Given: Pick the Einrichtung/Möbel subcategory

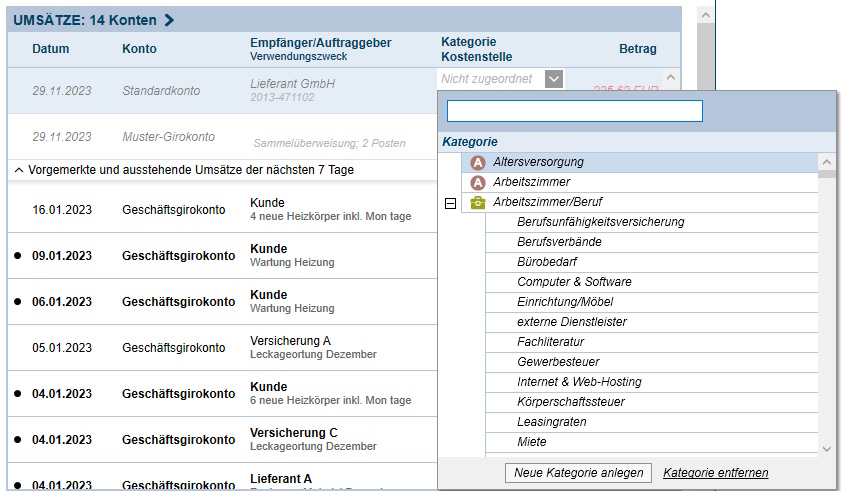Looking at the screenshot, I should tap(651, 302).
